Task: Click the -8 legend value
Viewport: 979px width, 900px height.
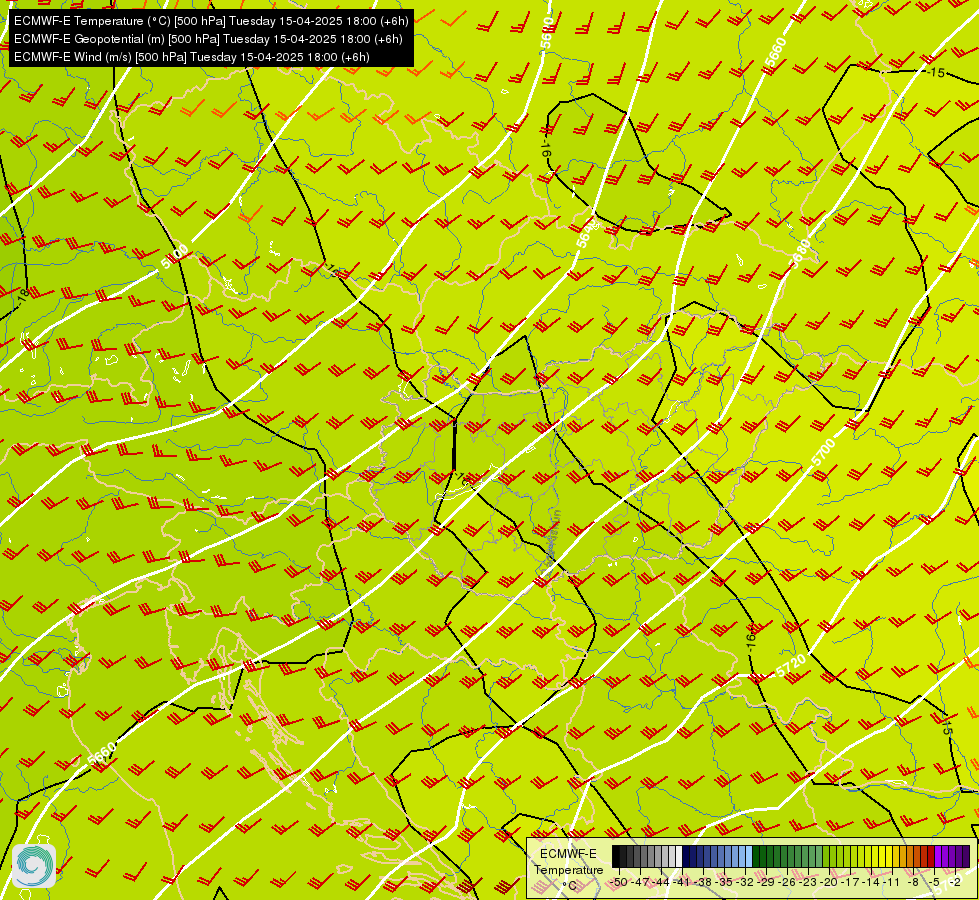Action: tap(913, 882)
